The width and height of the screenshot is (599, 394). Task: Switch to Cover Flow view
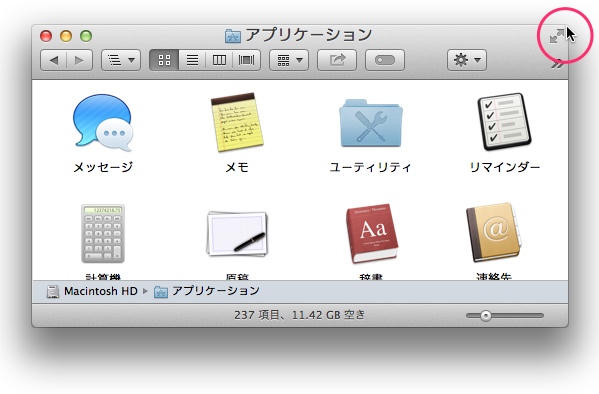246,60
